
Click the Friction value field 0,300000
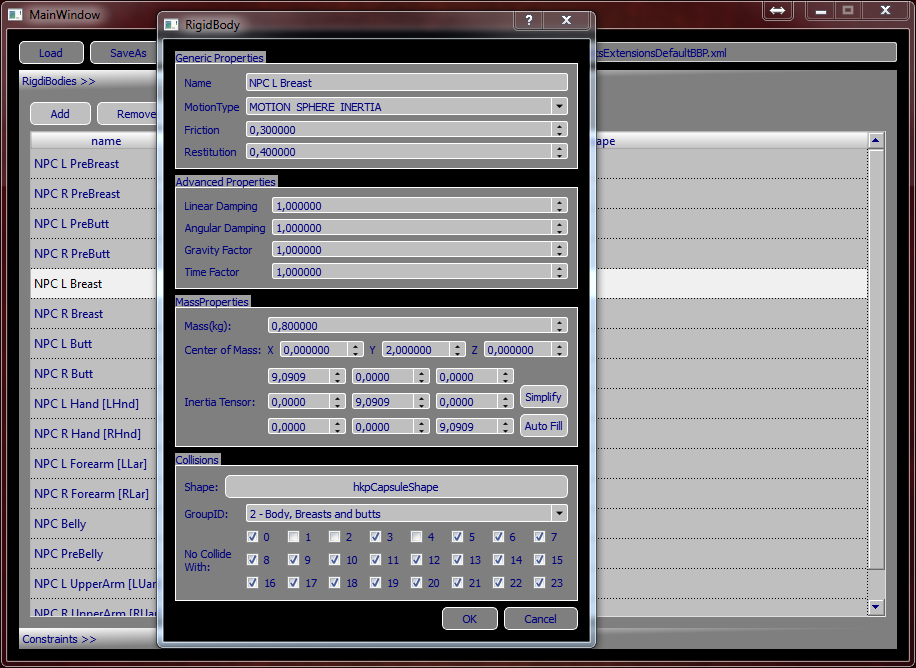click(399, 130)
